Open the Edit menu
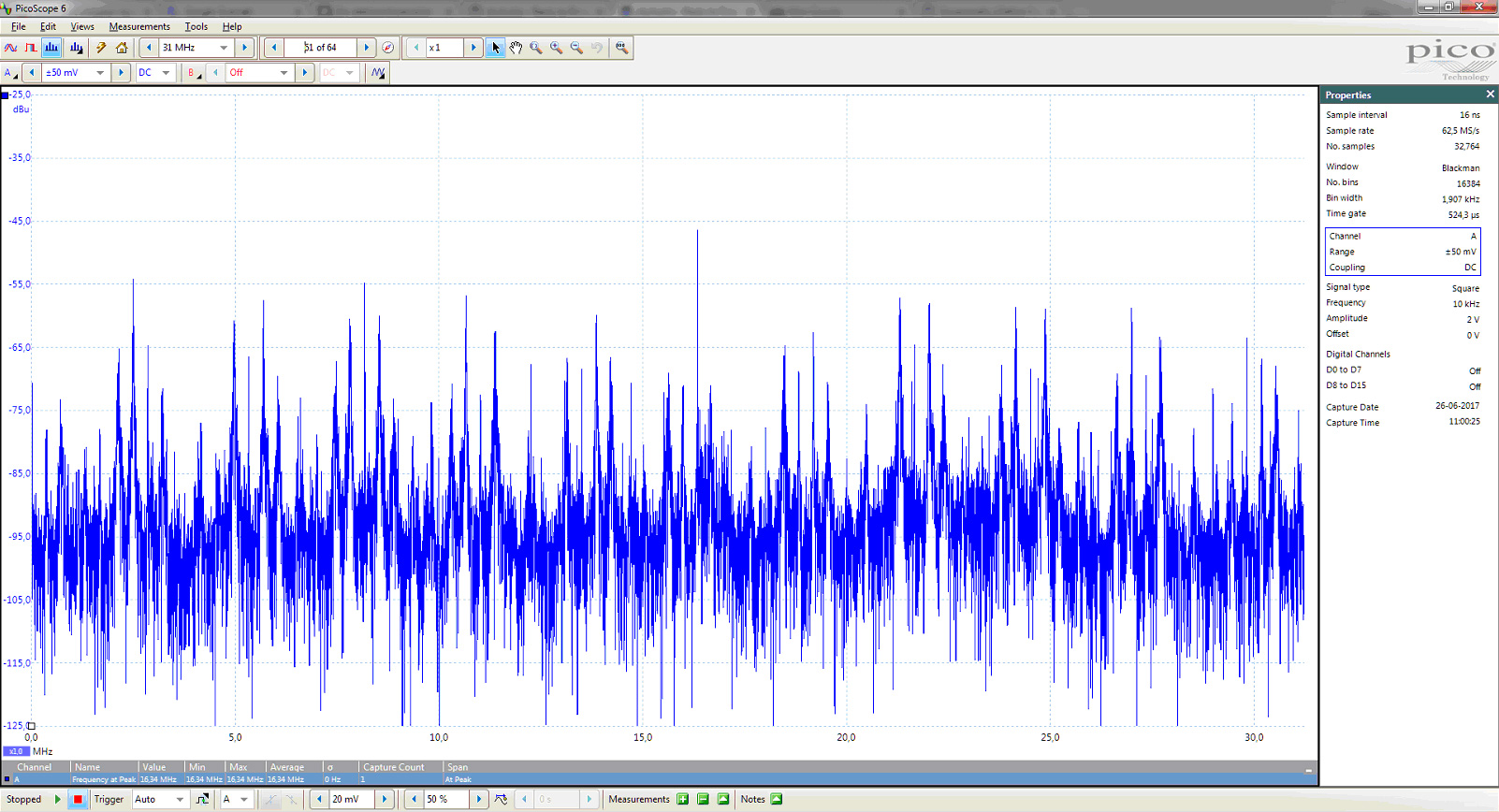Image resolution: width=1499 pixels, height=812 pixels. point(48,26)
